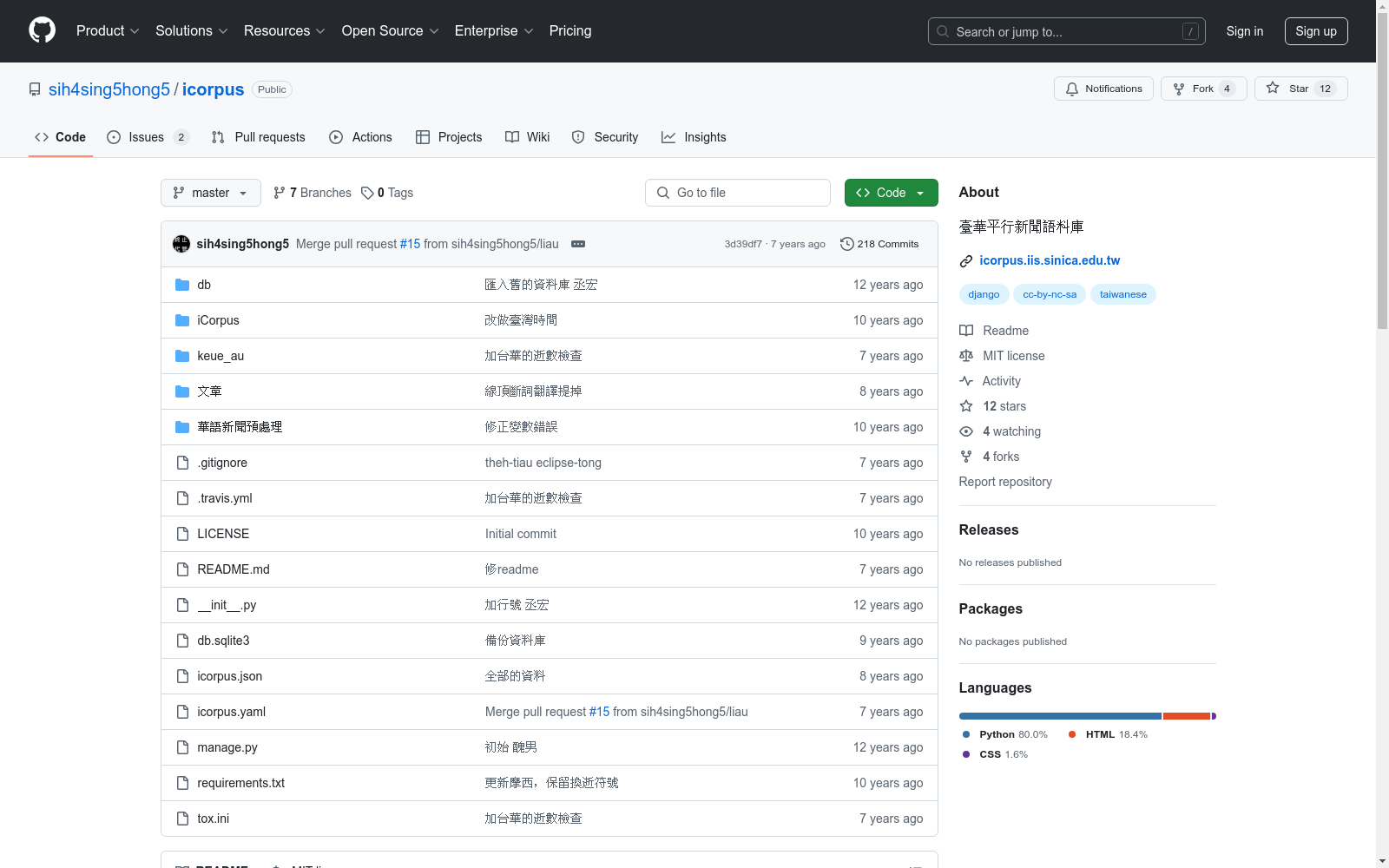Screen dimensions: 1389x868
Task: Open the #15 pull request link in header commit
Action: [410, 244]
